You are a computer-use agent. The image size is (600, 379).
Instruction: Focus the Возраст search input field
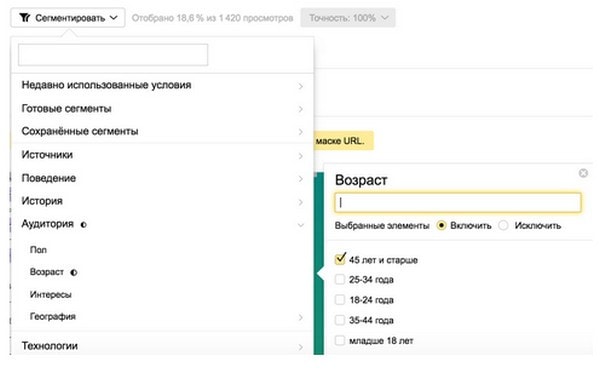(x=458, y=203)
